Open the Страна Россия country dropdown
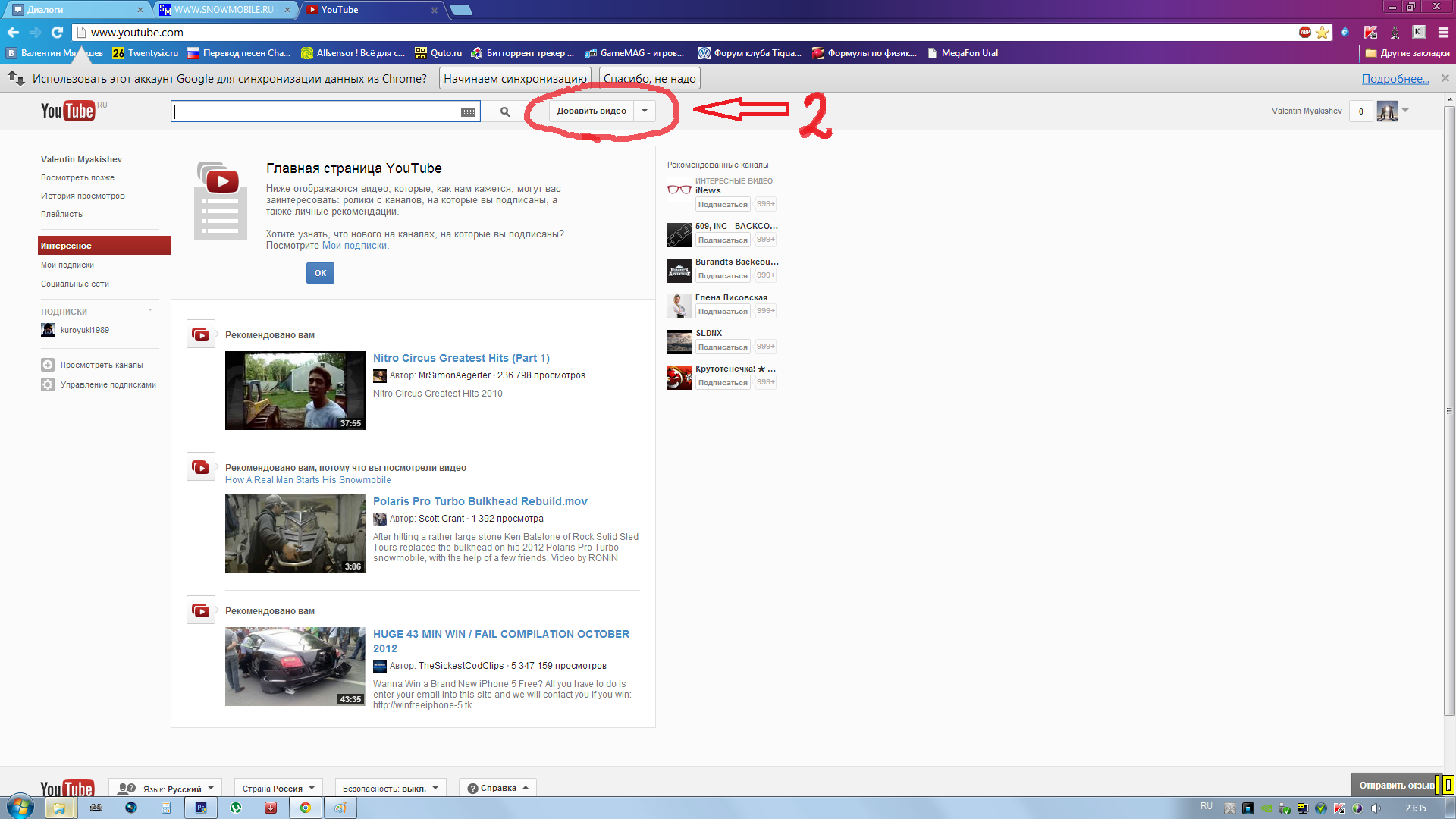The height and width of the screenshot is (819, 1456). [x=278, y=788]
